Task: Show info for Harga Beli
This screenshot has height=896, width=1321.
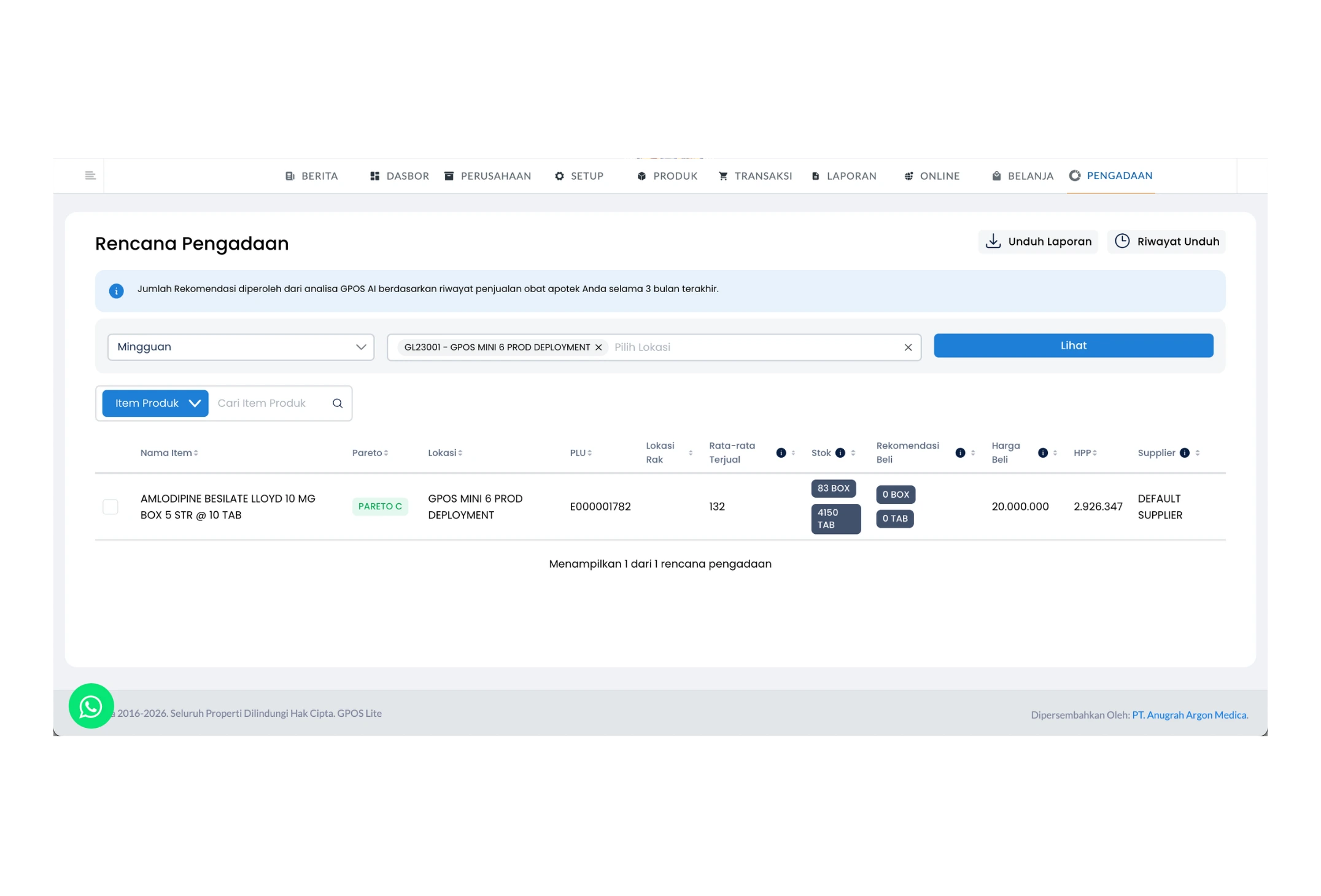Action: click(x=1042, y=453)
